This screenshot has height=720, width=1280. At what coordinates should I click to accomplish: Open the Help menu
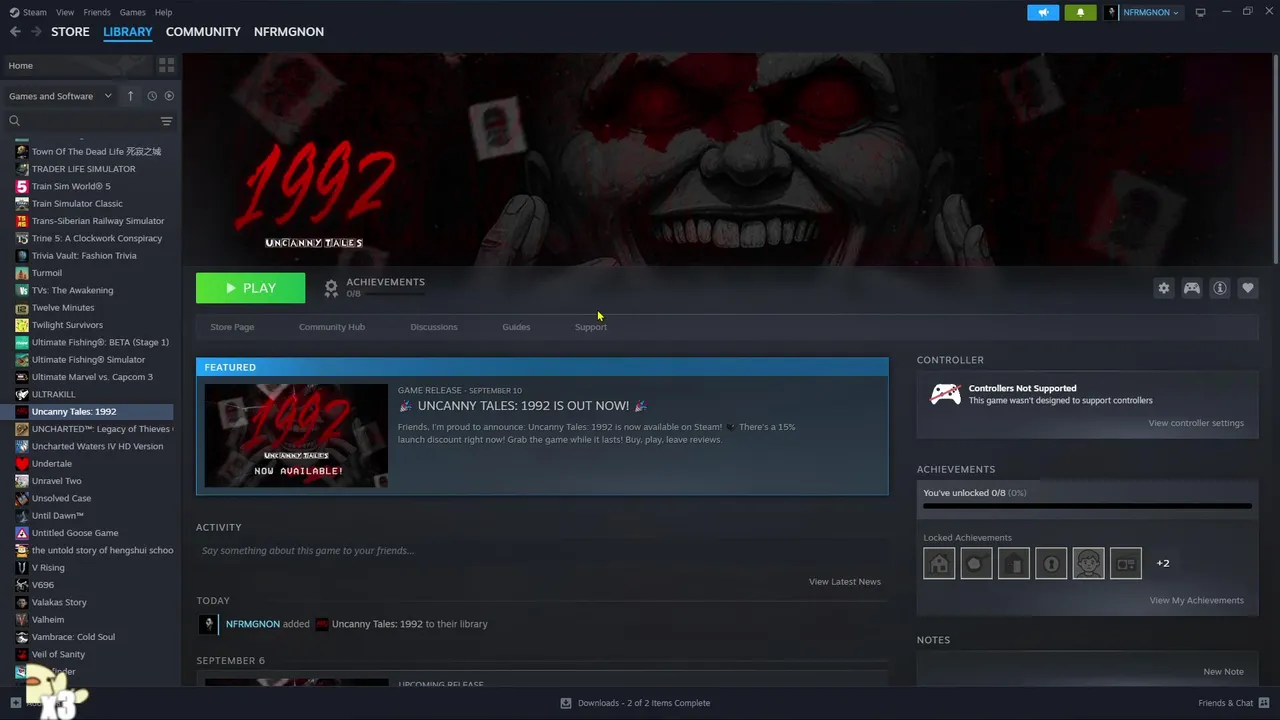(164, 12)
